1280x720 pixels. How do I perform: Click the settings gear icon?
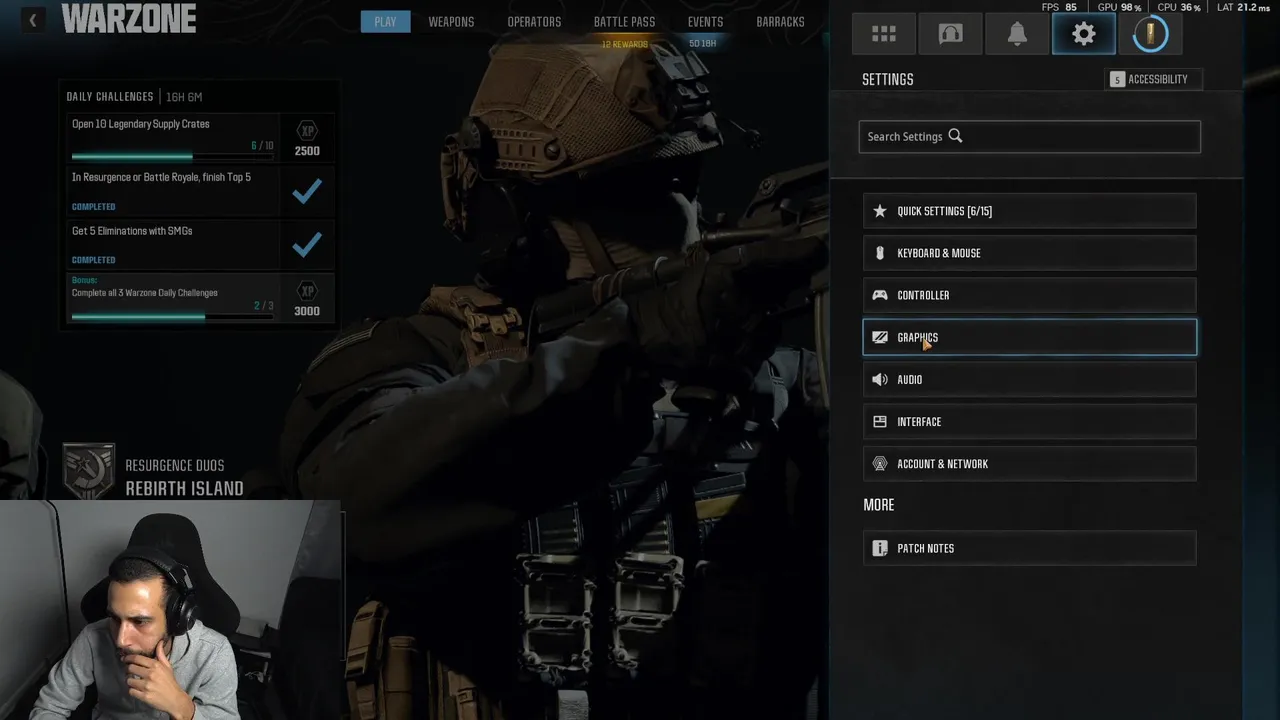(1083, 34)
